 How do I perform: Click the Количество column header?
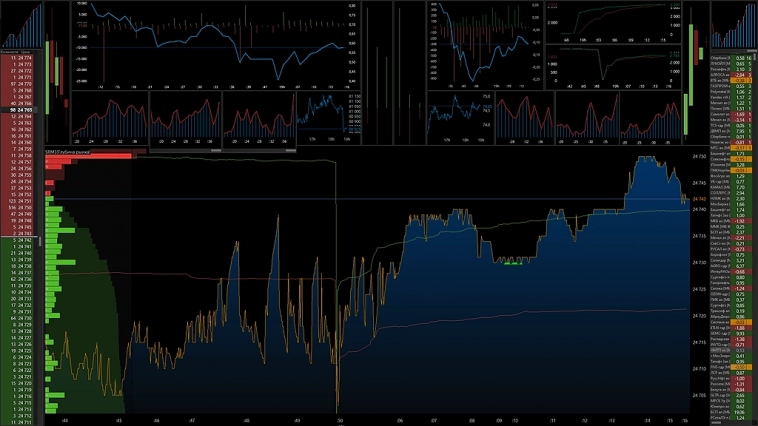(x=11, y=51)
